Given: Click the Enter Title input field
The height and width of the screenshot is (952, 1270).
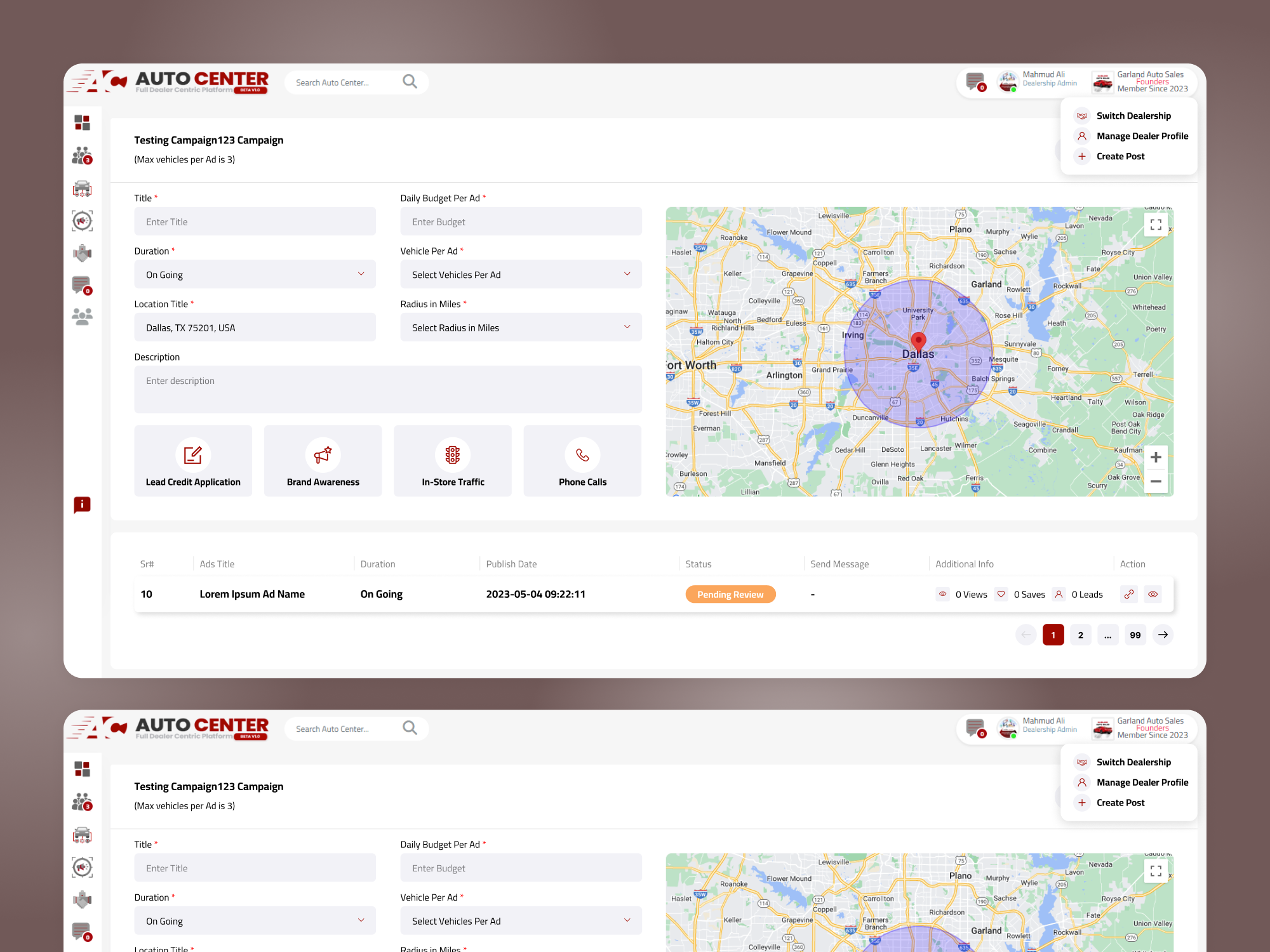Looking at the screenshot, I should pyautogui.click(x=255, y=222).
